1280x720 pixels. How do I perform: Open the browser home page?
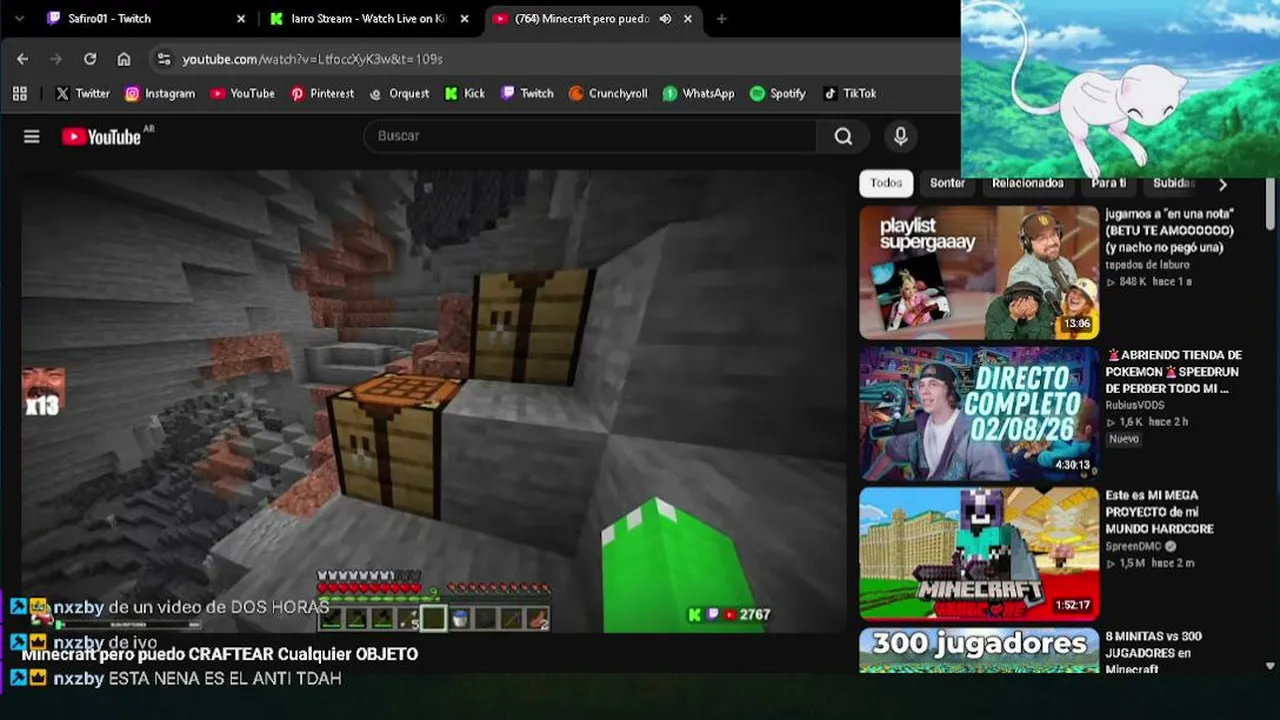click(x=124, y=59)
